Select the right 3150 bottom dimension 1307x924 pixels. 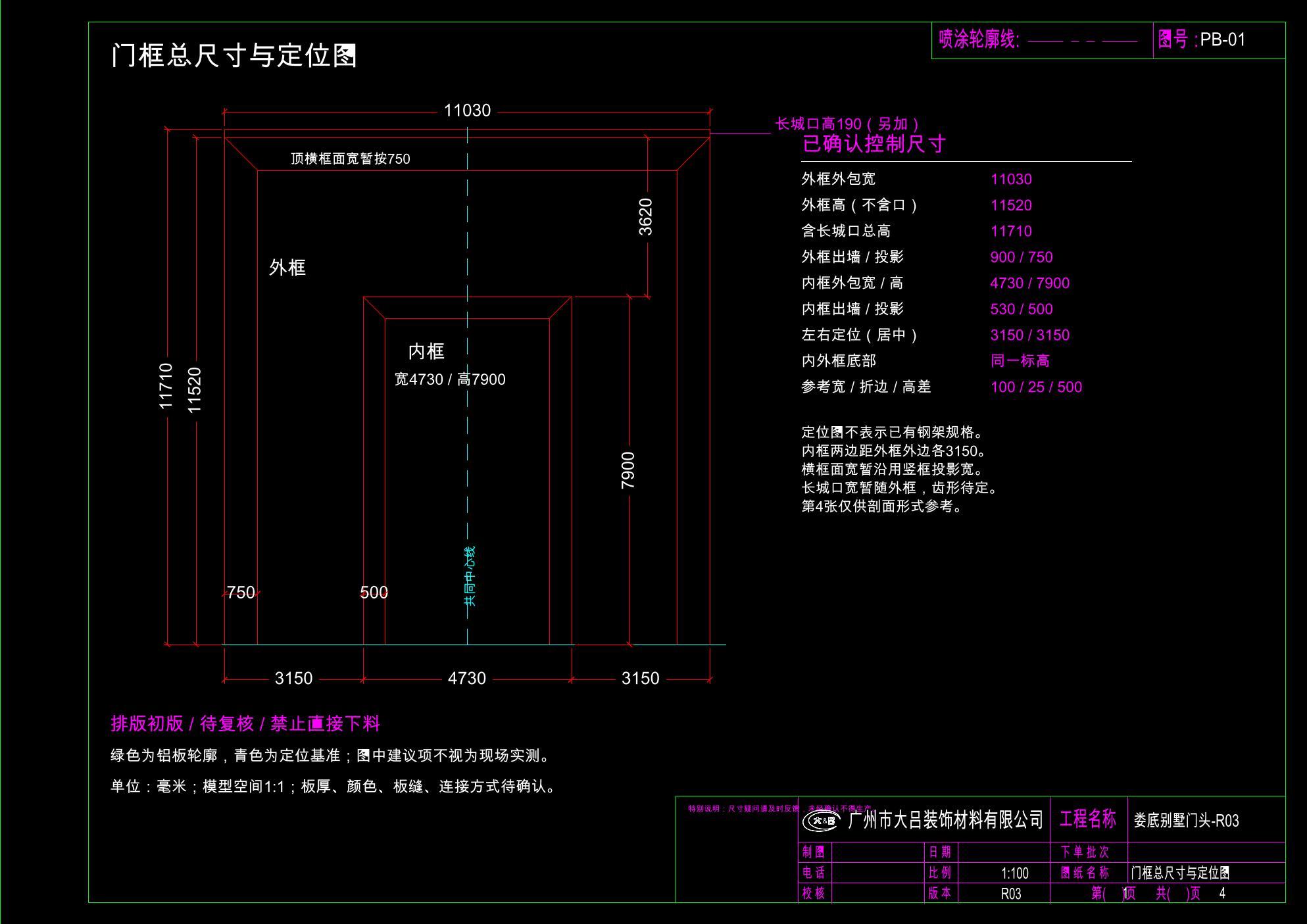[x=641, y=678]
